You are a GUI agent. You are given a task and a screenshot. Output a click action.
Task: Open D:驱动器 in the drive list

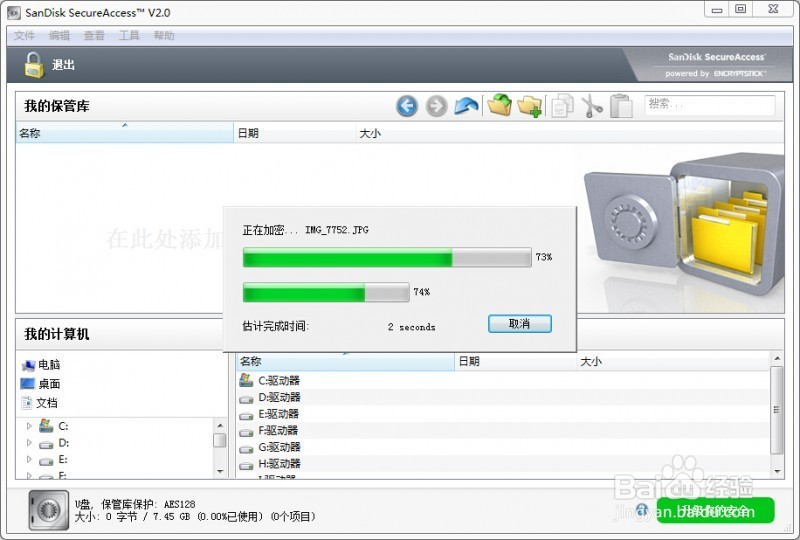coord(270,397)
